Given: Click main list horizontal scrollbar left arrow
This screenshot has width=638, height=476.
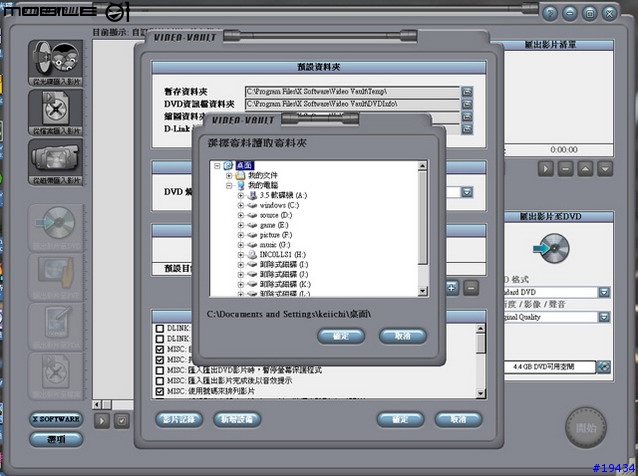Looking at the screenshot, I should pos(97,404).
